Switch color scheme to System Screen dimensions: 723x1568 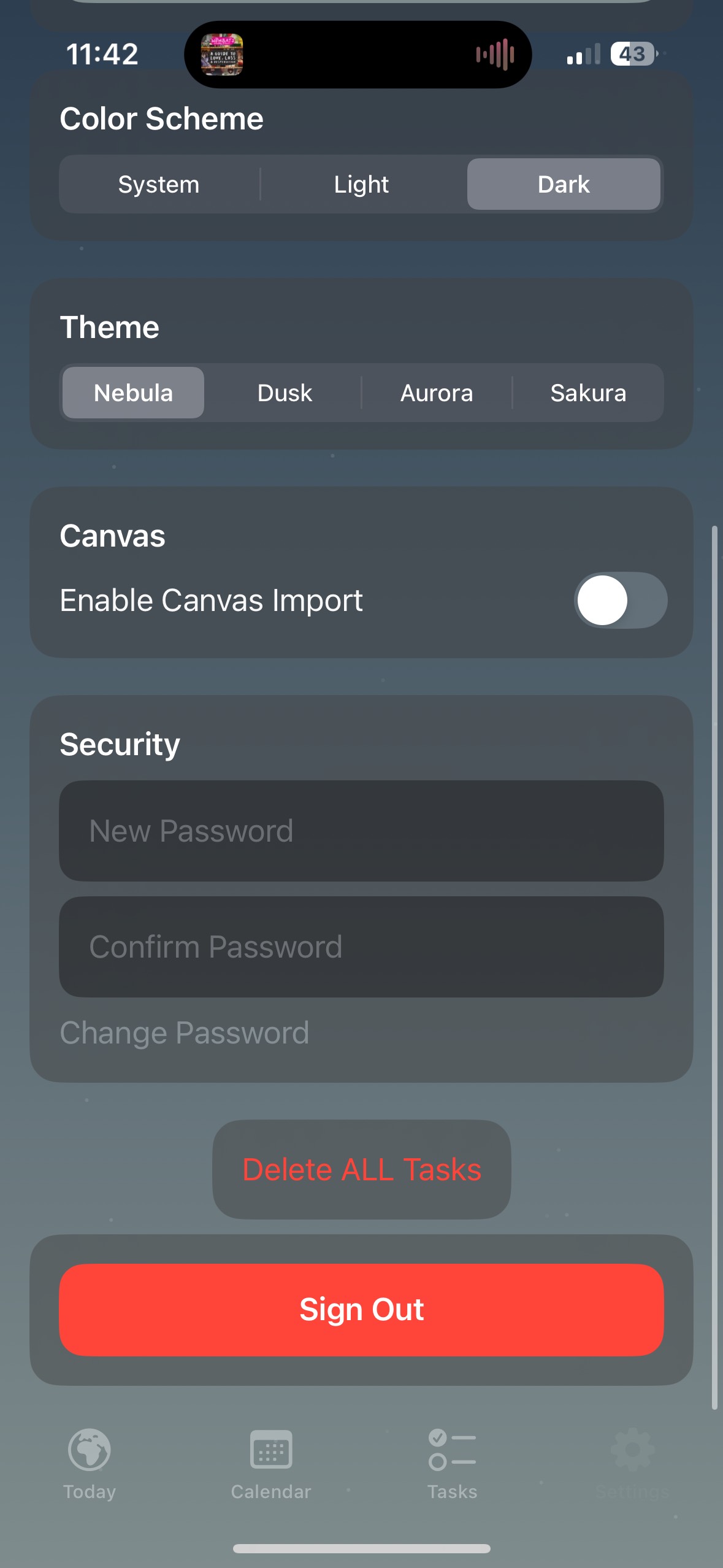(158, 184)
